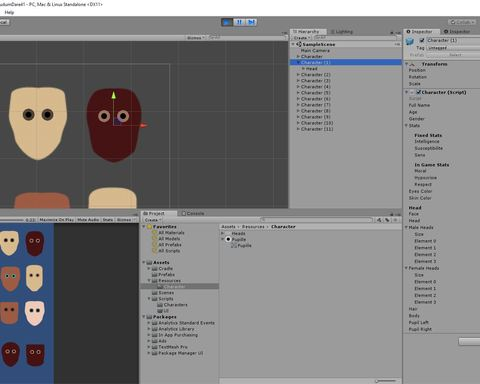Click the Project search field

pyautogui.click(x=317, y=220)
